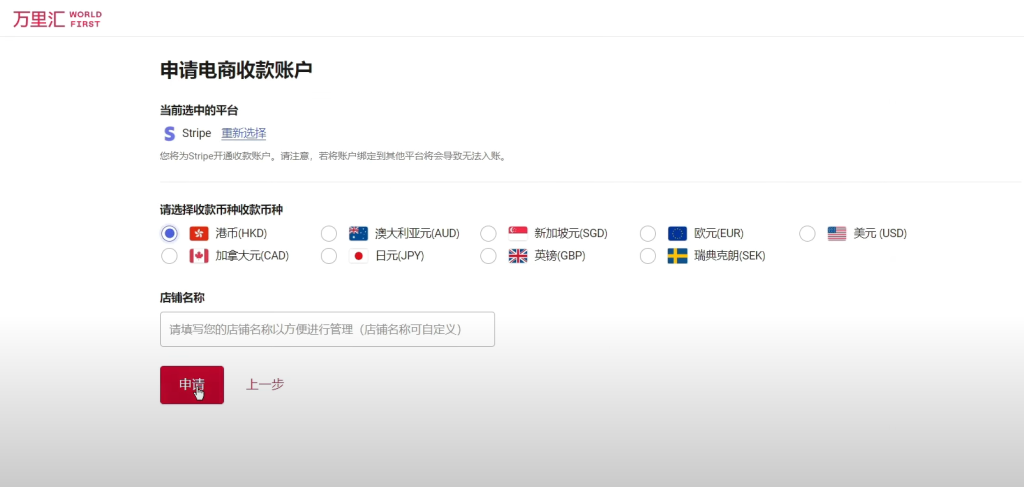Image resolution: width=1024 pixels, height=487 pixels.
Task: Click the 澳大利亚元(AUD) currency label
Action: click(x=417, y=234)
